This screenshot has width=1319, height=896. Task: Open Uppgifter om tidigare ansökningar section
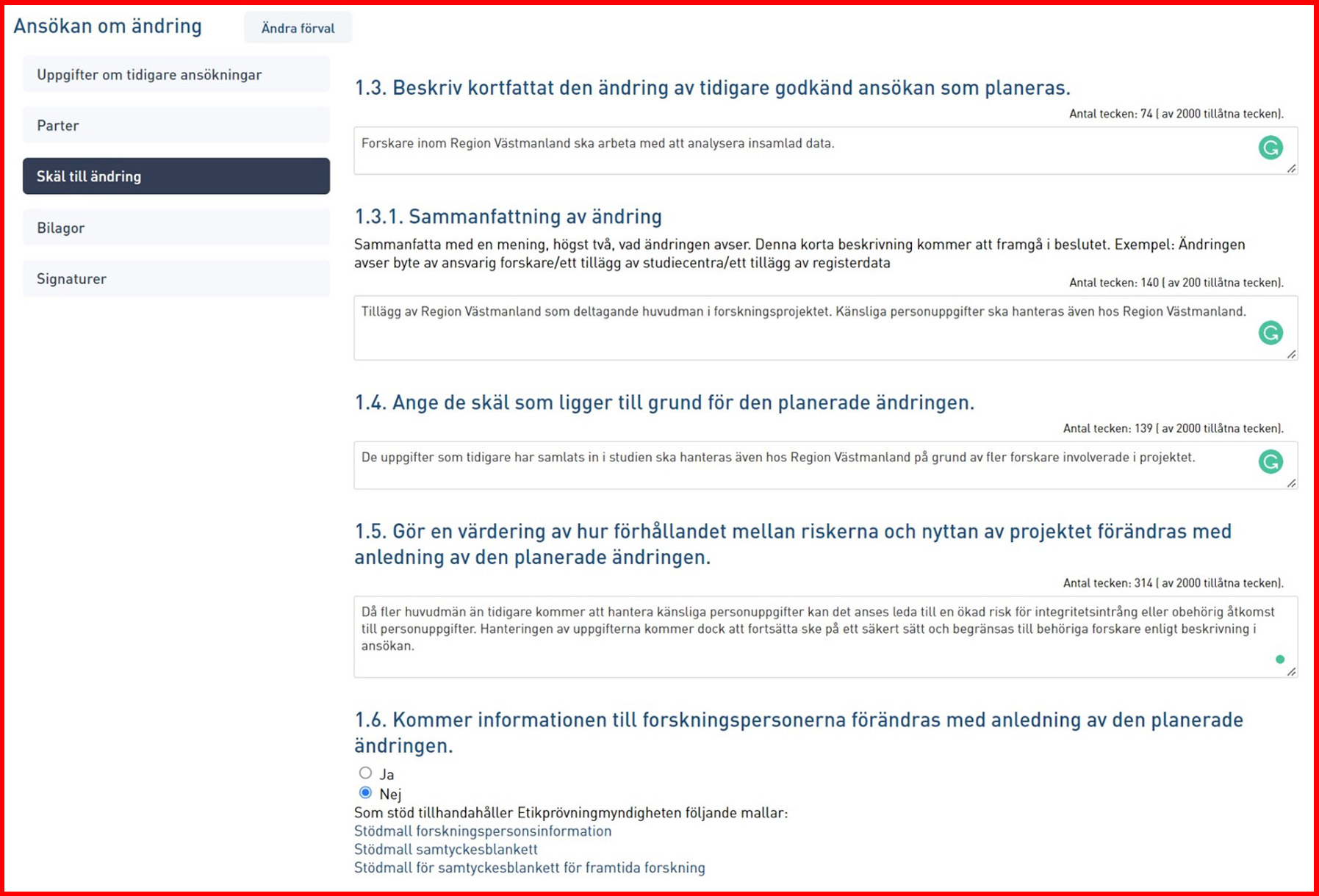[x=176, y=74]
